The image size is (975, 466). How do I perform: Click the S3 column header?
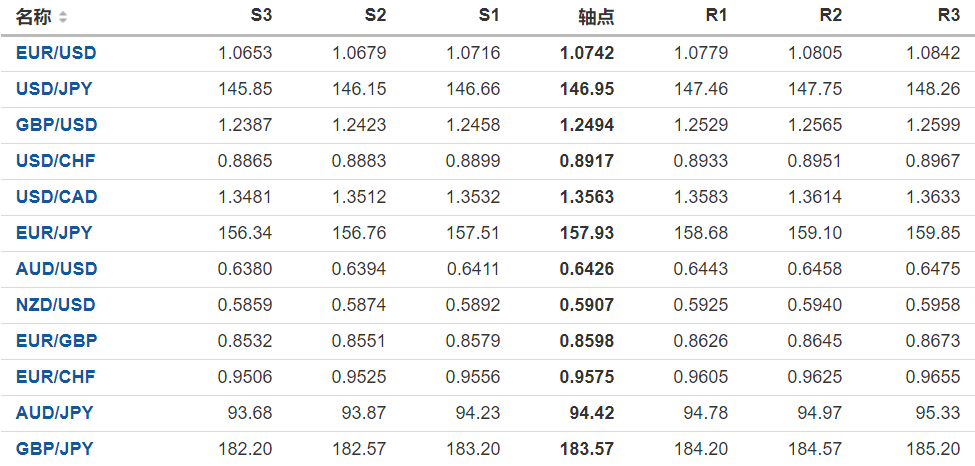260,16
